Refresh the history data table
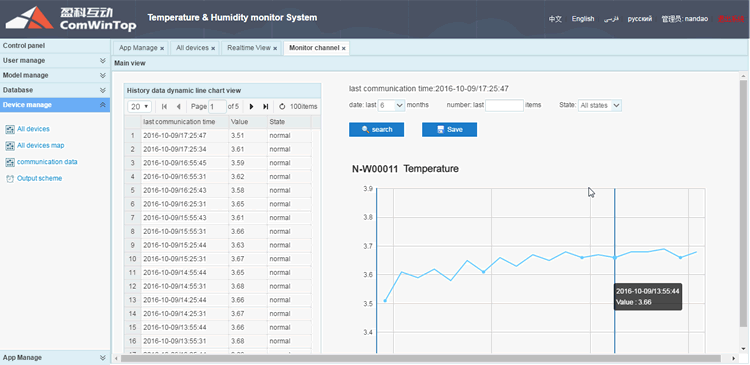Image resolution: width=750 pixels, height=365 pixels. [282, 106]
